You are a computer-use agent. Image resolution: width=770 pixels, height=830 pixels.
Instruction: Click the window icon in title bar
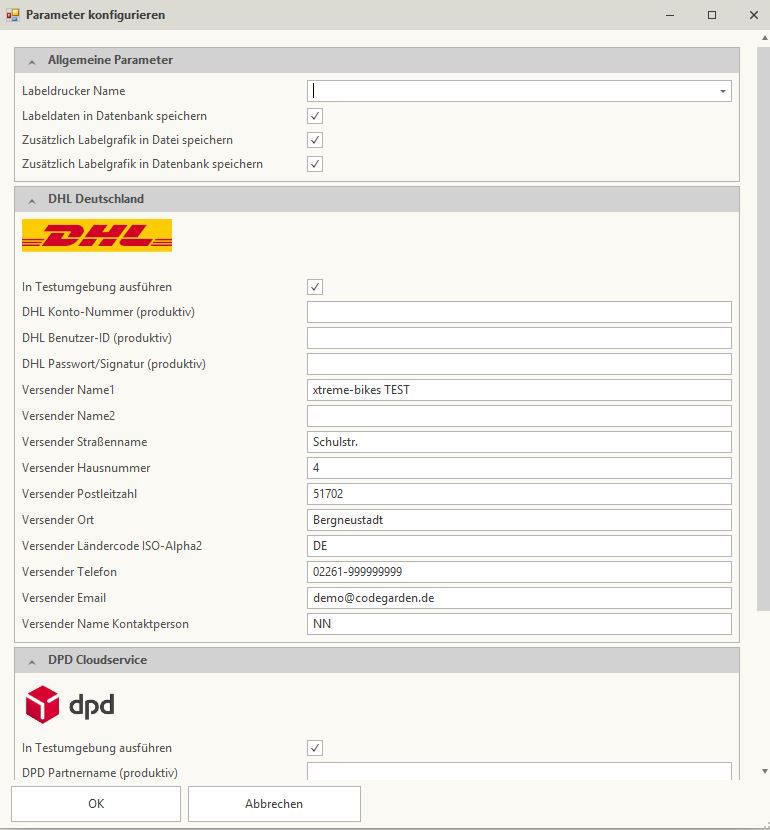(13, 15)
